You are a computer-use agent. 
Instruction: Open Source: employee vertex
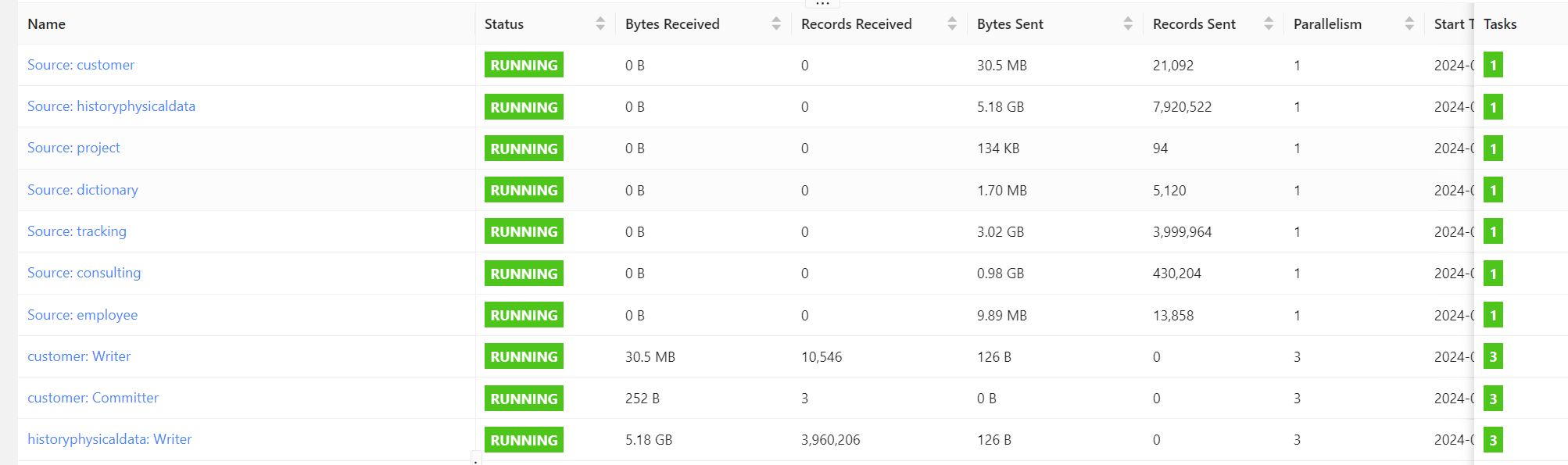82,315
